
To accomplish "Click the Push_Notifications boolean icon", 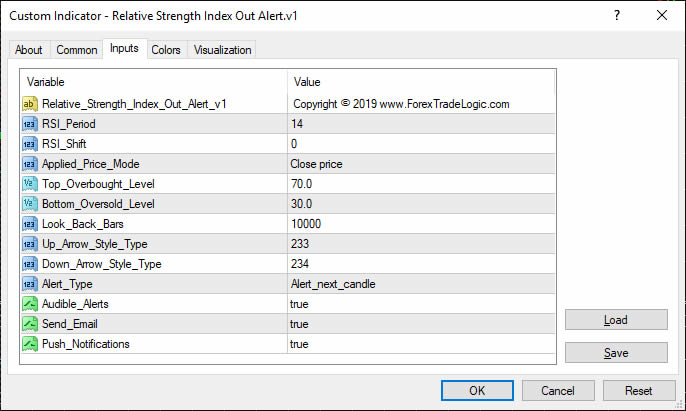I will [29, 343].
